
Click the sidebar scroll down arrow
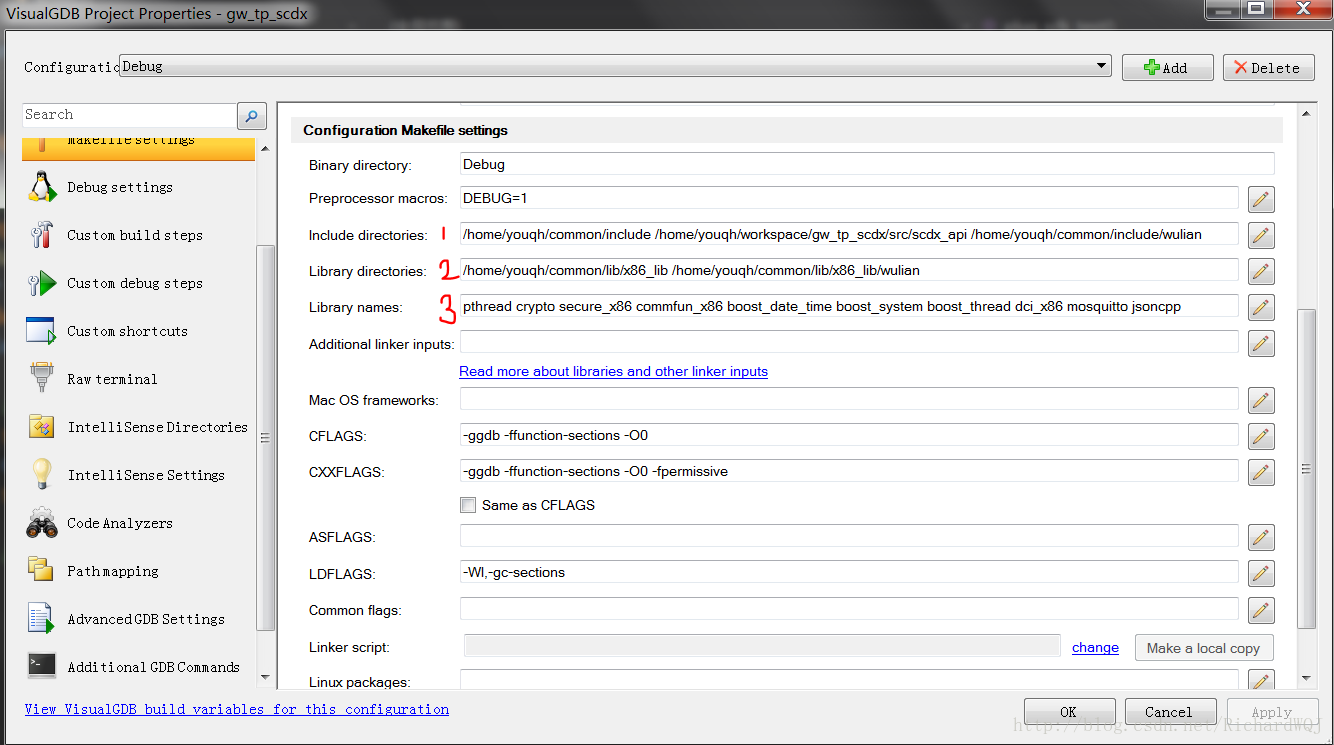[265, 678]
